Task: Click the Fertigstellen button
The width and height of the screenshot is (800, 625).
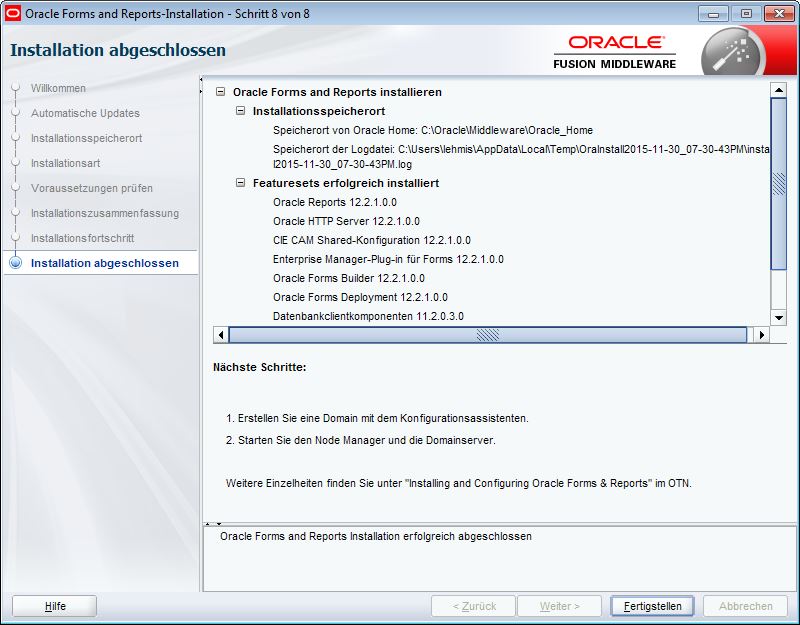Action: [x=653, y=606]
